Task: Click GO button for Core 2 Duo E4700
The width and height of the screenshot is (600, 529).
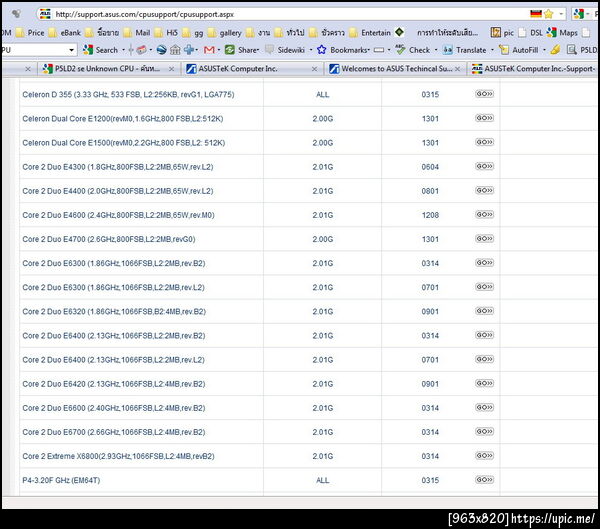Action: pyautogui.click(x=484, y=238)
